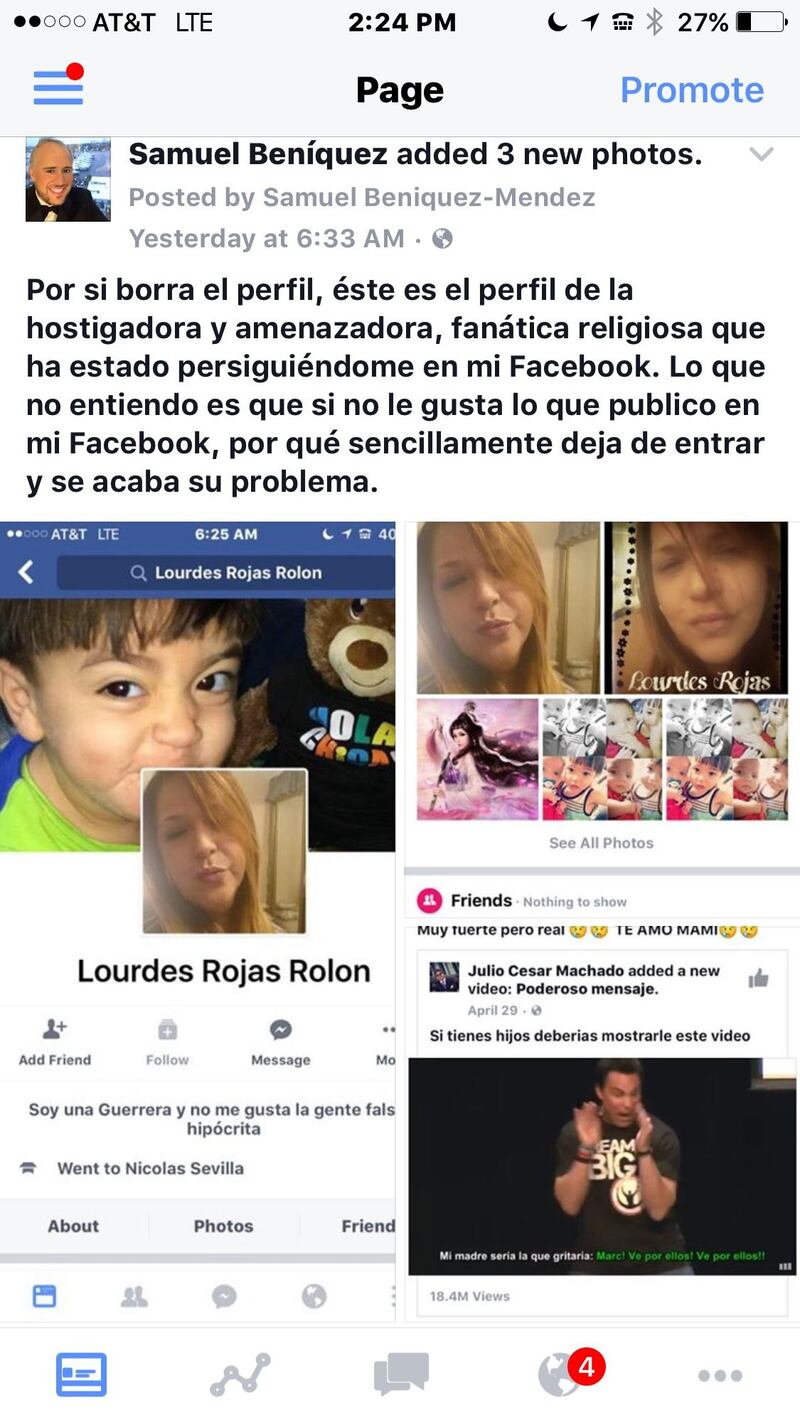
Task: Tap the back arrow in the embedded screenshot
Action: click(x=26, y=572)
